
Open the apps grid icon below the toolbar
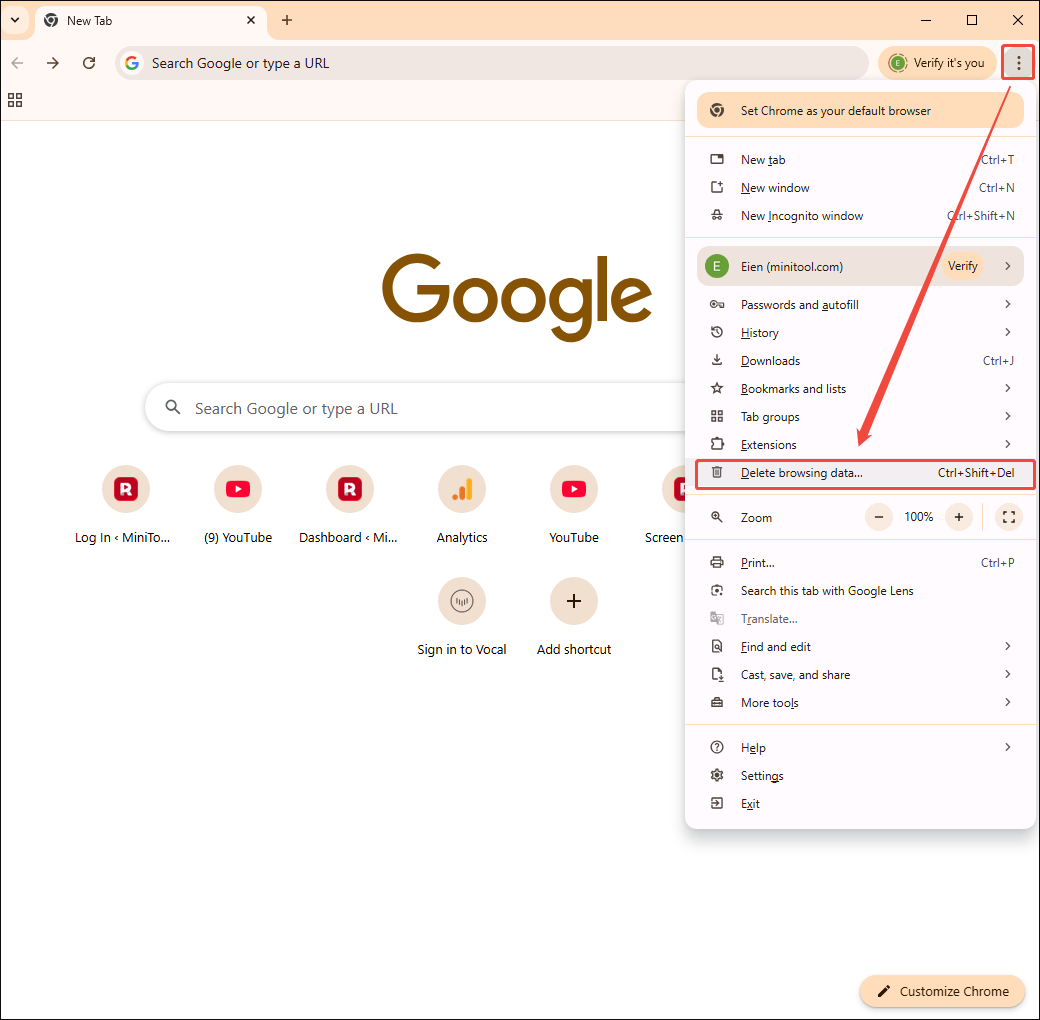point(14,100)
